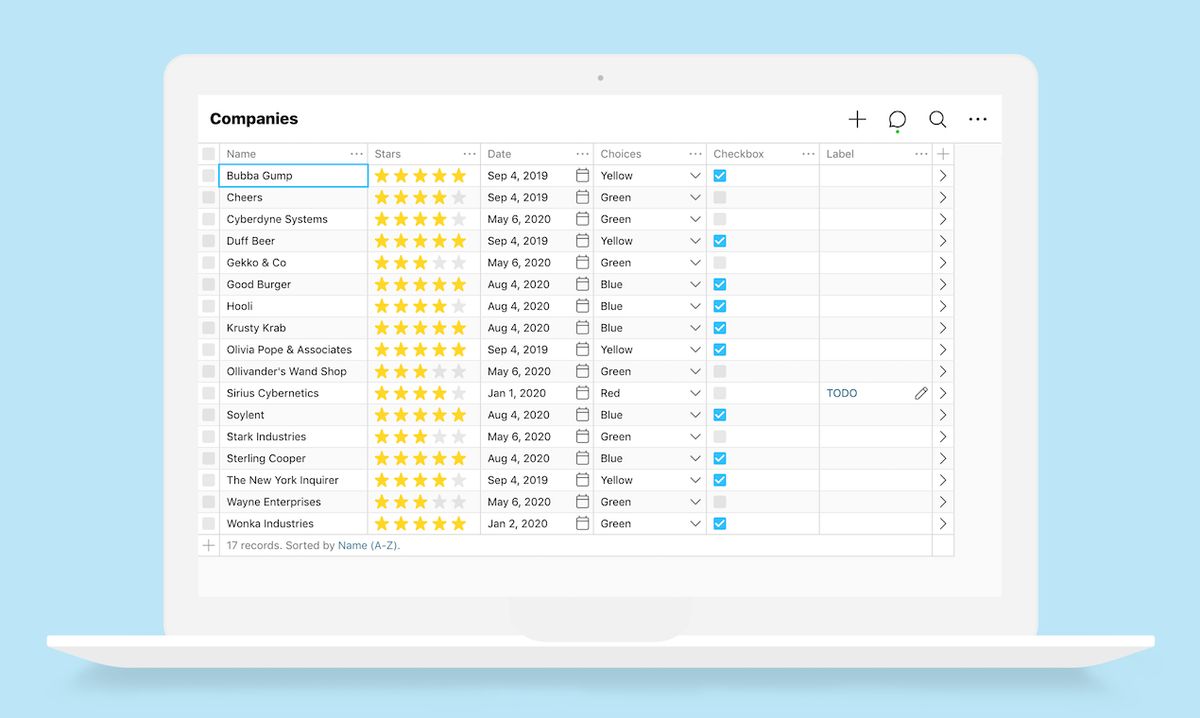The image size is (1200, 718).
Task: Open the Yellow choice dropdown for Duff Beer
Action: point(695,240)
